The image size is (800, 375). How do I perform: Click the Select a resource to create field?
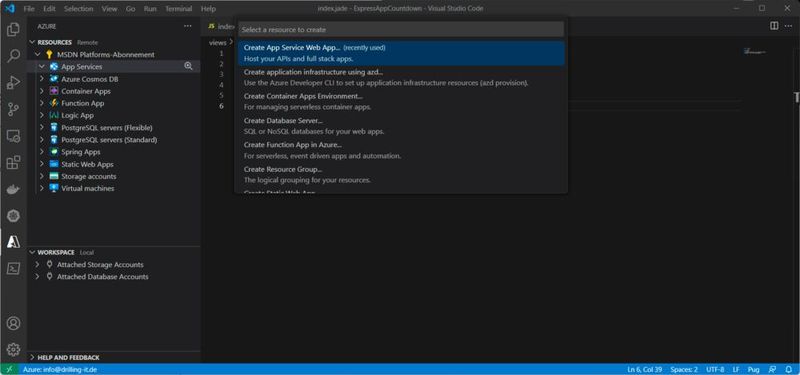coord(401,30)
